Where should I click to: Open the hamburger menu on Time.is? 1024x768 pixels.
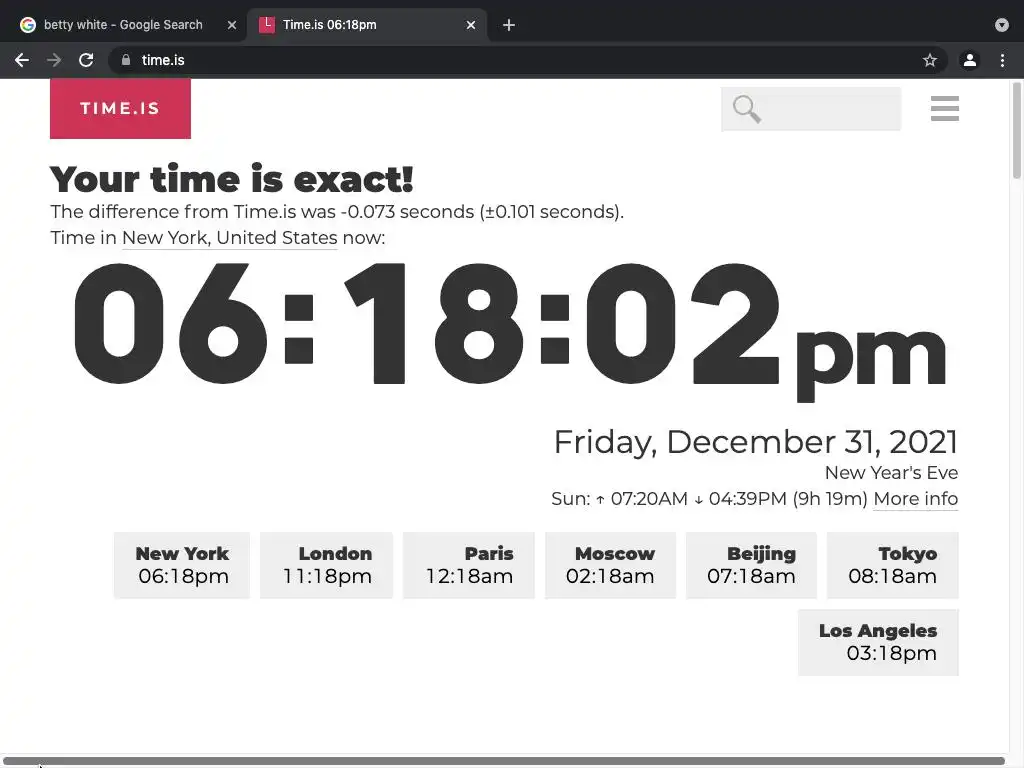(x=944, y=108)
